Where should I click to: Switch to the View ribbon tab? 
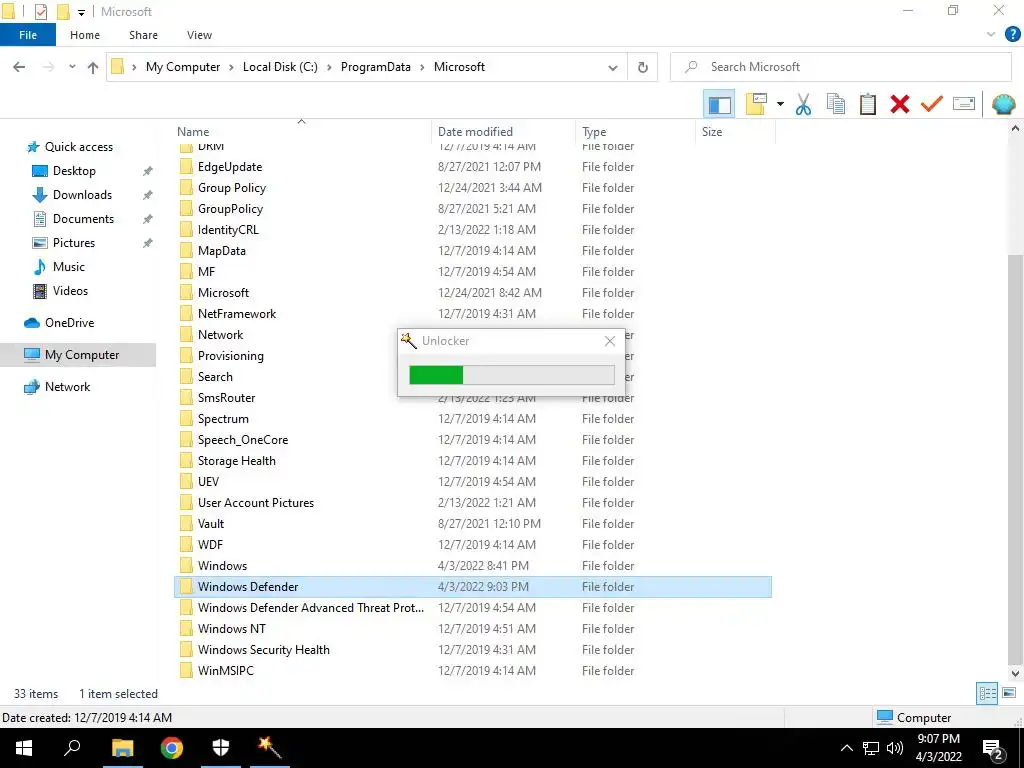pos(199,35)
